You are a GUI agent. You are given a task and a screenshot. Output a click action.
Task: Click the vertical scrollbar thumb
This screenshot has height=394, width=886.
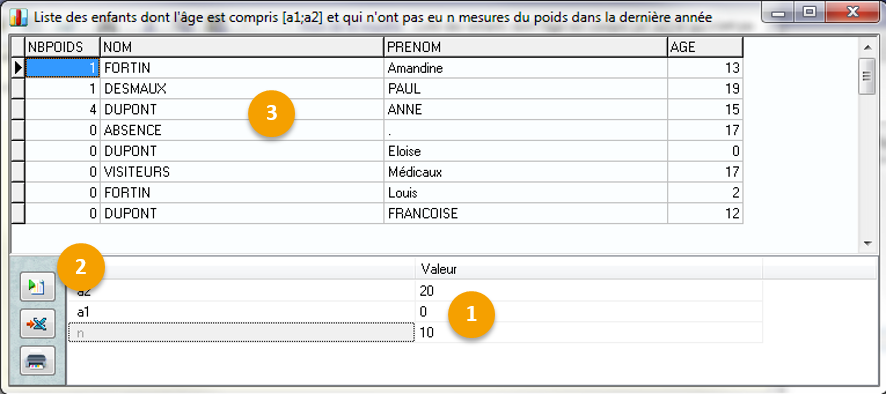(867, 77)
